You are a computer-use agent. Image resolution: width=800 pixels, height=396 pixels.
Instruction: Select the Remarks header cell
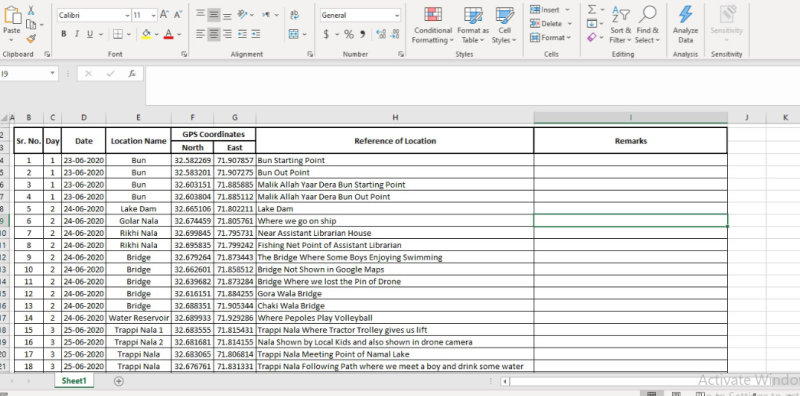[x=631, y=140]
